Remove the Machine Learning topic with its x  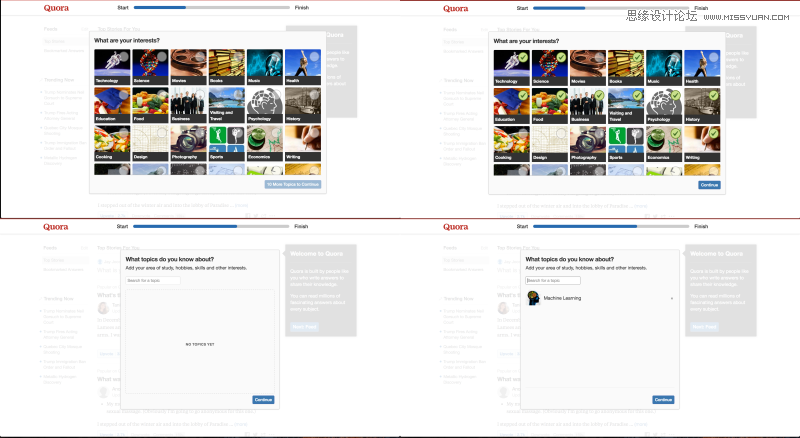coord(671,298)
